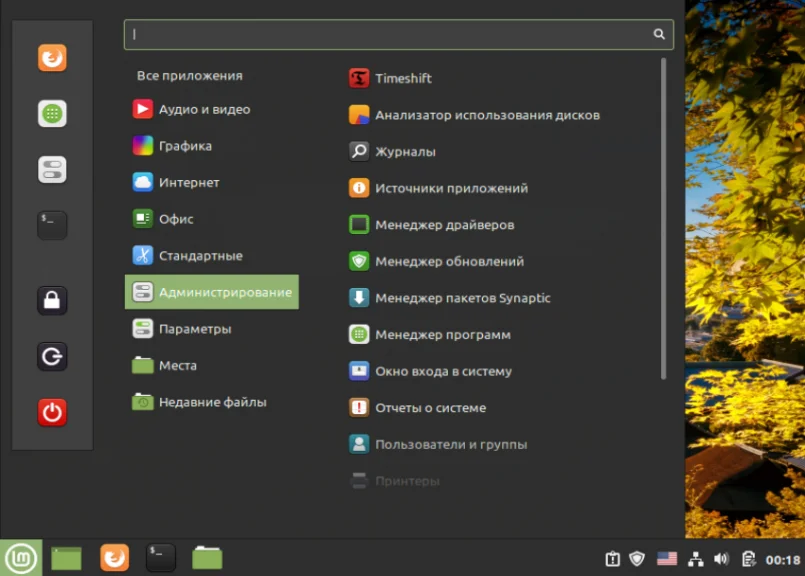
Task: Click the red power shutdown icon
Action: tap(52, 412)
